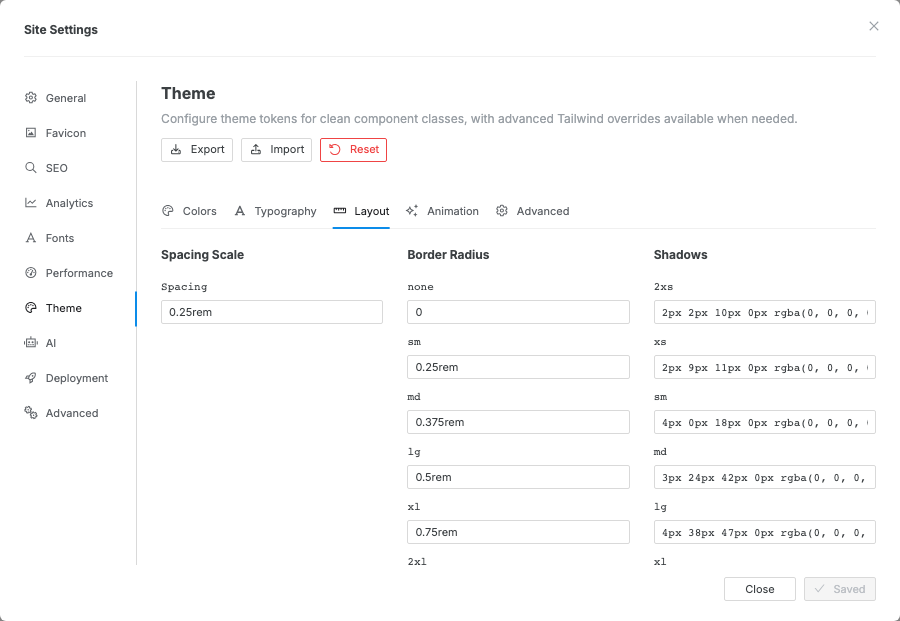The height and width of the screenshot is (621, 900).
Task: Click the Border Radius lg field
Action: [518, 478]
